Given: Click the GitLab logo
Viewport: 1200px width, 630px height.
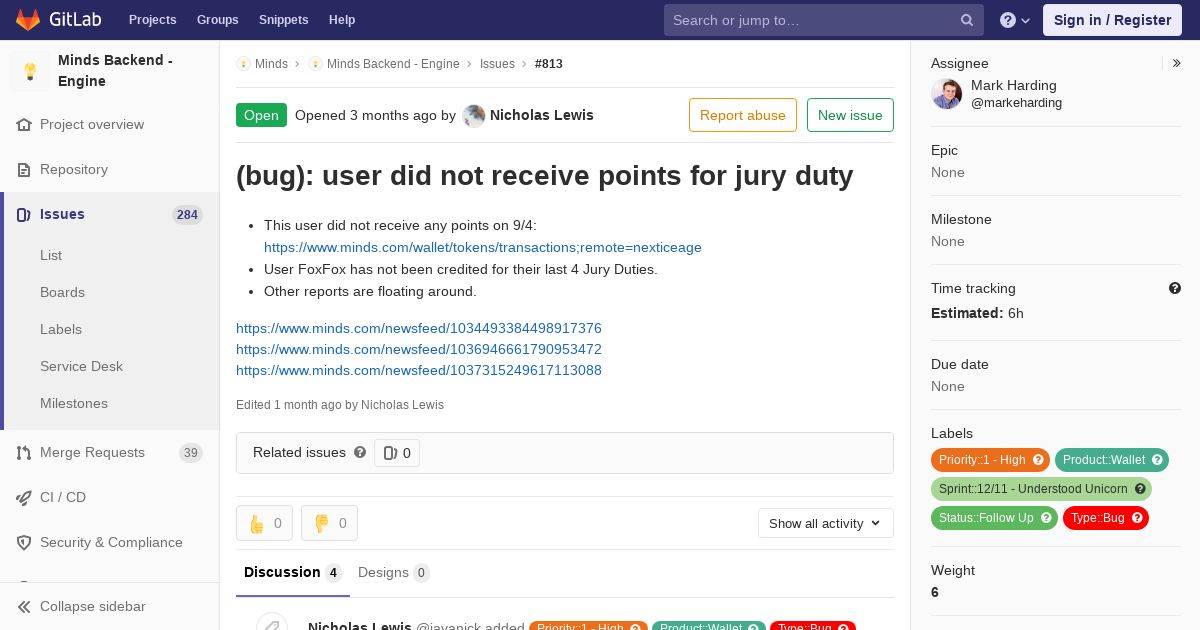Looking at the screenshot, I should tap(57, 20).
